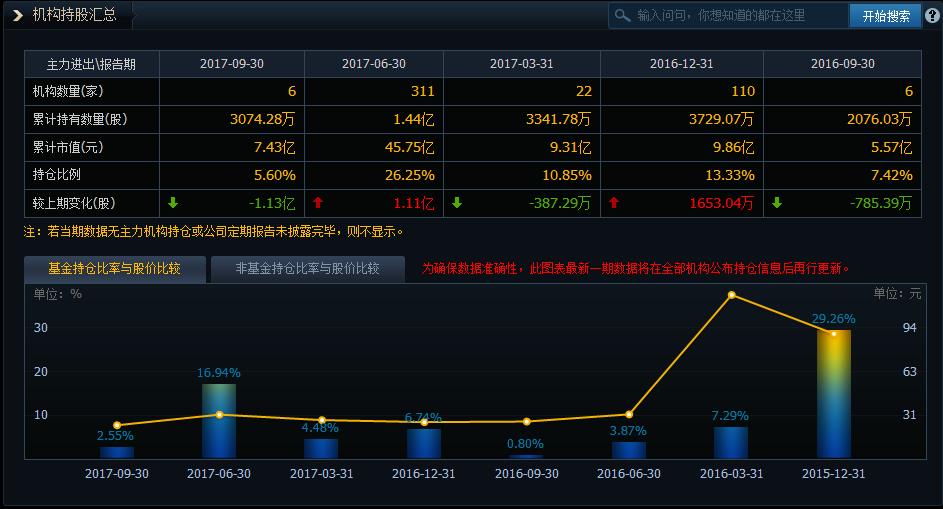Click the 累计持有数量(股) row label

tap(80, 119)
